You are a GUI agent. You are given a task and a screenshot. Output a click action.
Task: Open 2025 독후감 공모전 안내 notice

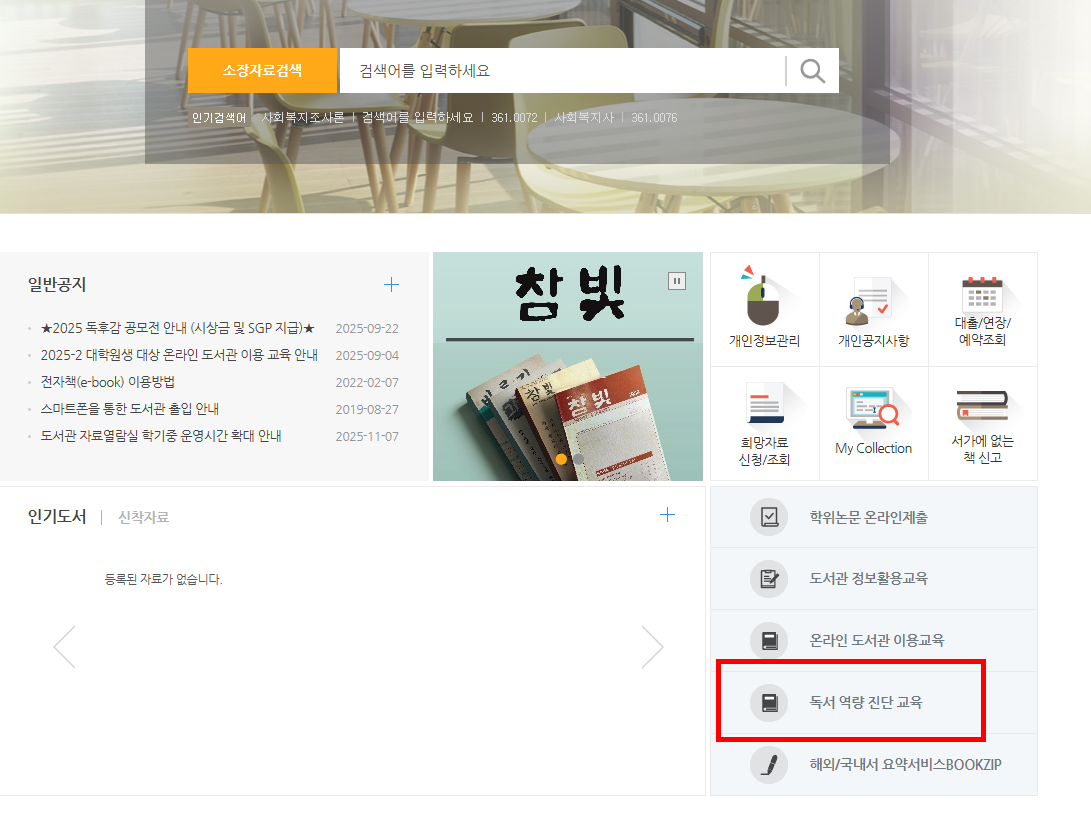tap(177, 328)
